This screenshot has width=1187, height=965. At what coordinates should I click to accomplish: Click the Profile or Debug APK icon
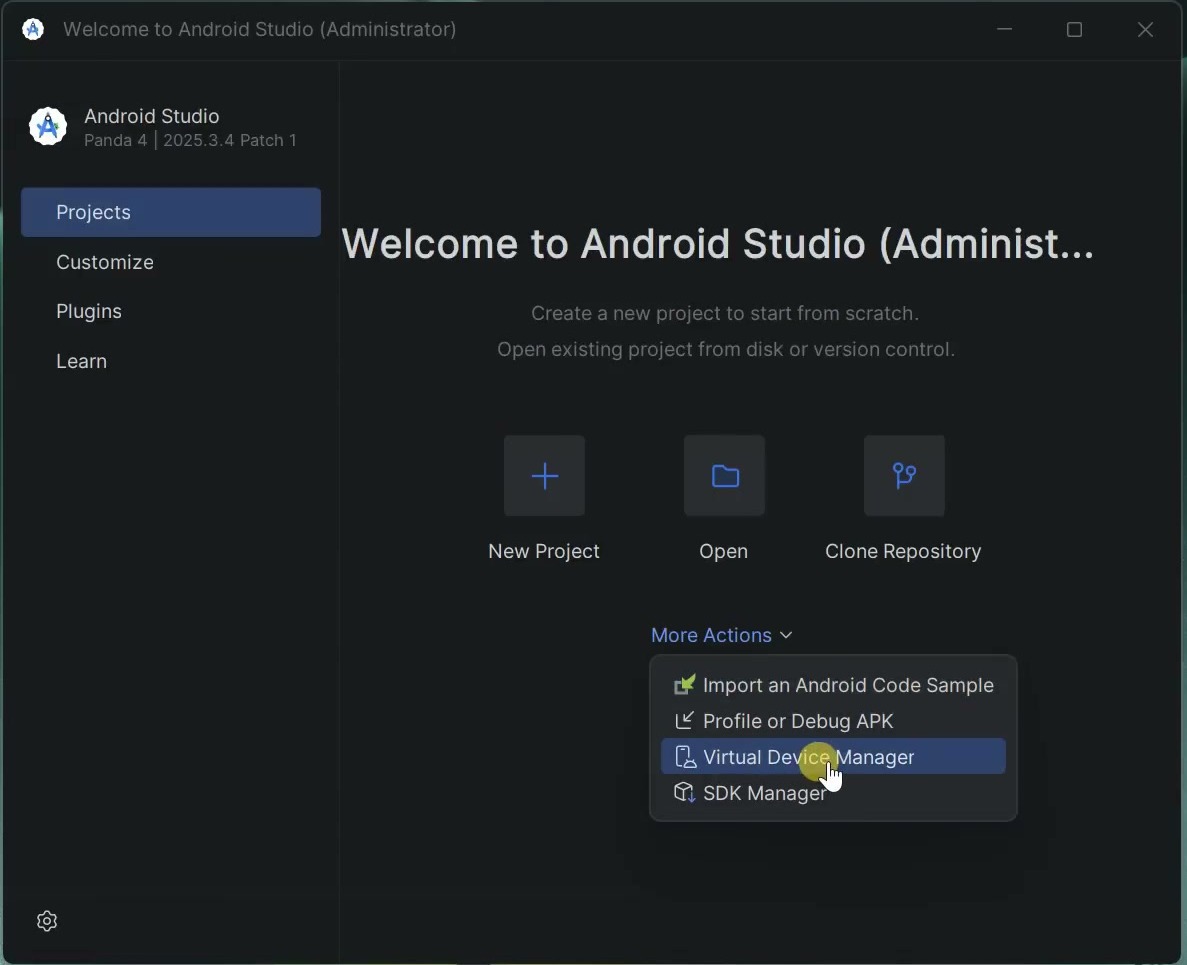pyautogui.click(x=684, y=721)
